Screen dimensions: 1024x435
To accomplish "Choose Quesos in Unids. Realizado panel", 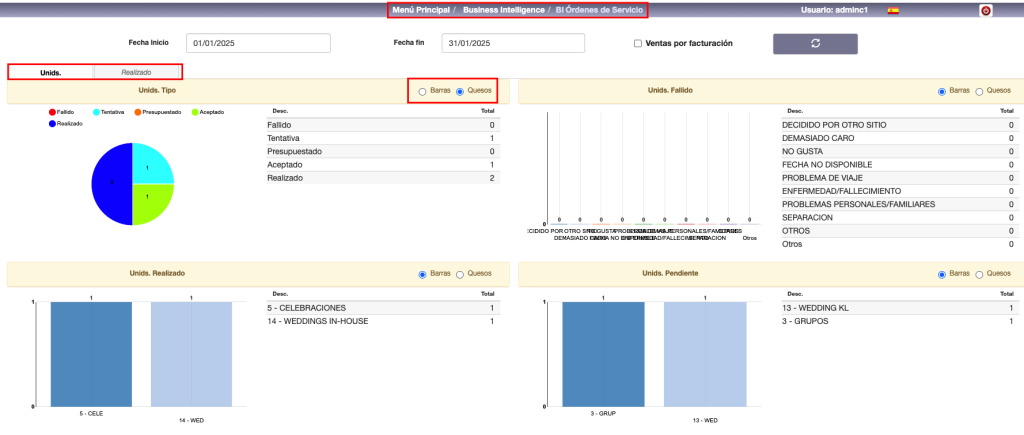I will (460, 274).
